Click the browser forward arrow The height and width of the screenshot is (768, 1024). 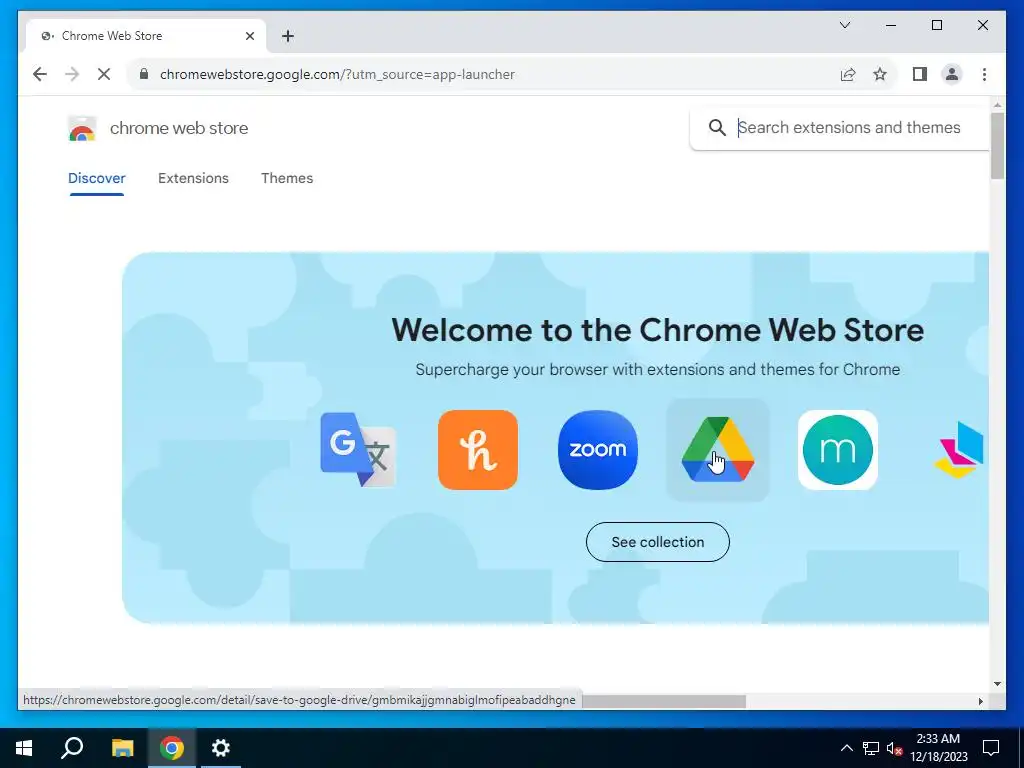tap(72, 74)
